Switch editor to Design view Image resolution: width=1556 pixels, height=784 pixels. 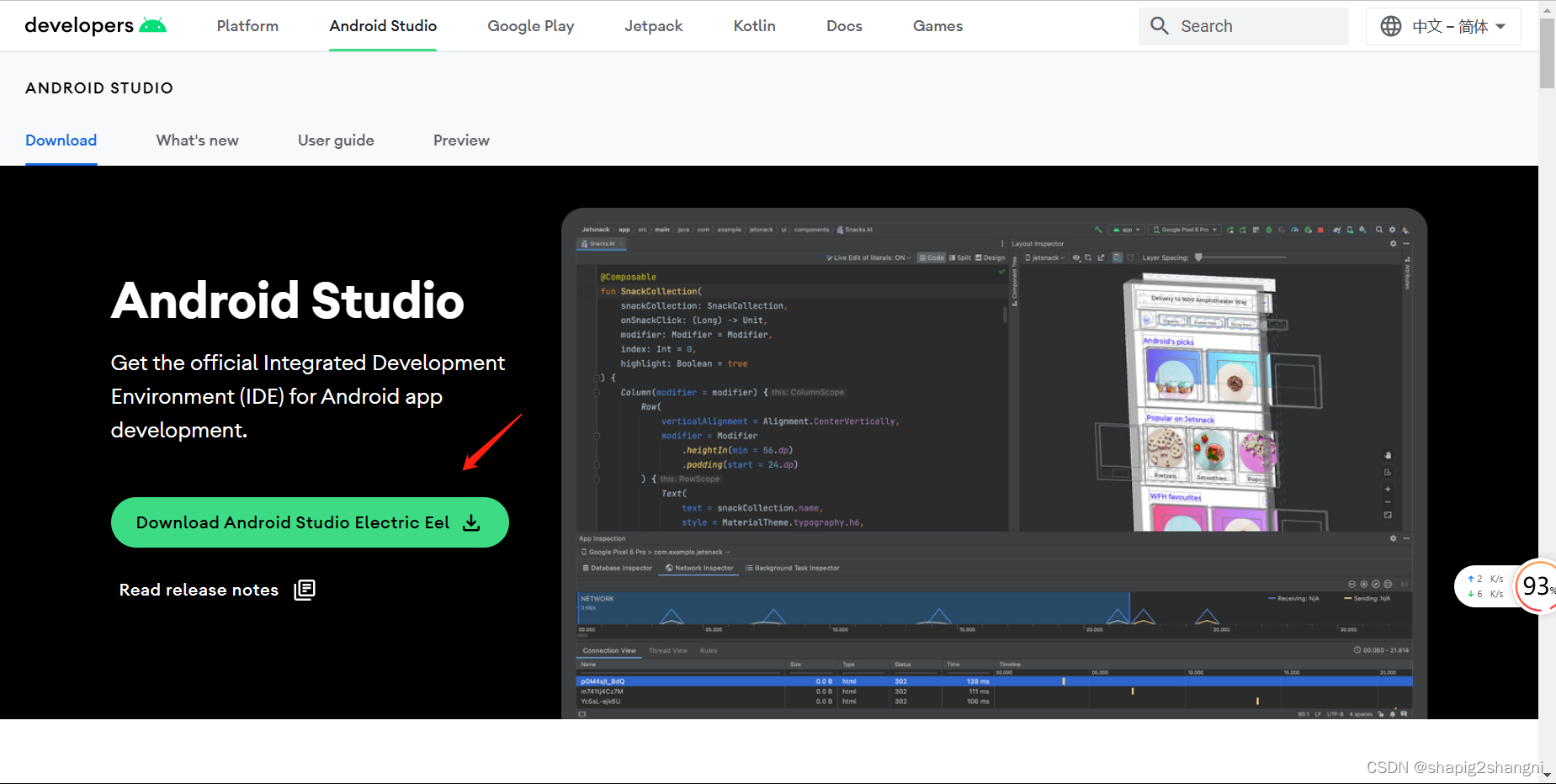click(x=993, y=257)
